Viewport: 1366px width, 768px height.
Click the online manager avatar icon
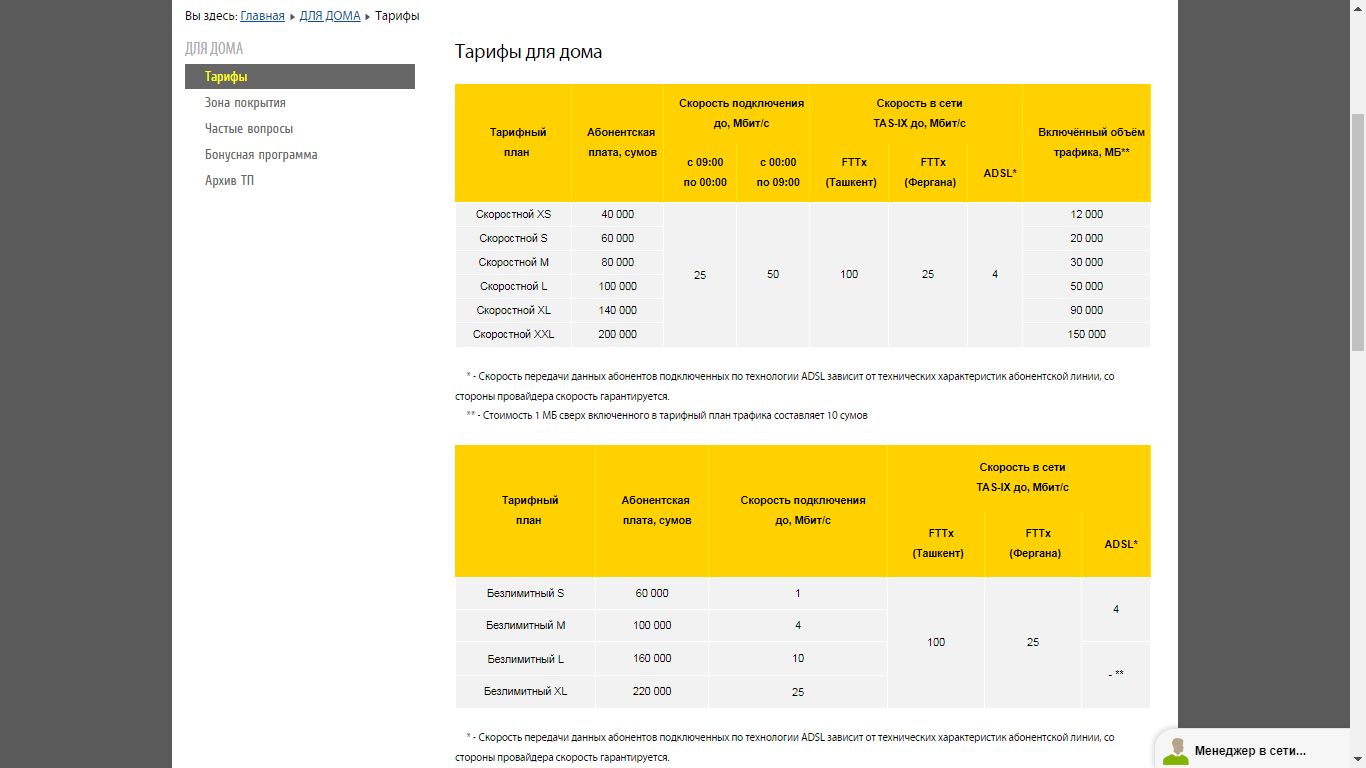click(1176, 751)
